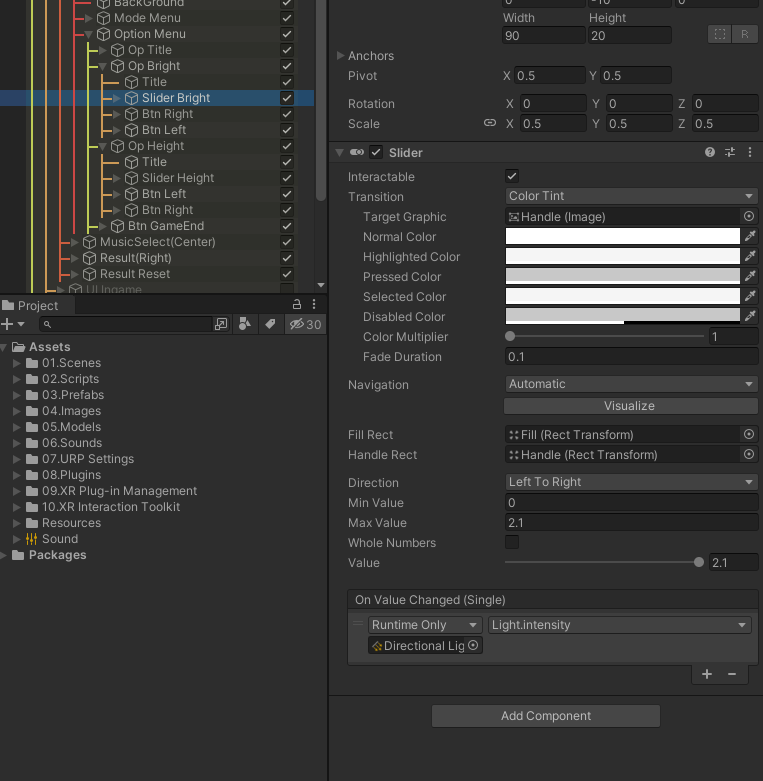
Task: Click the Project search field
Action: (126, 324)
